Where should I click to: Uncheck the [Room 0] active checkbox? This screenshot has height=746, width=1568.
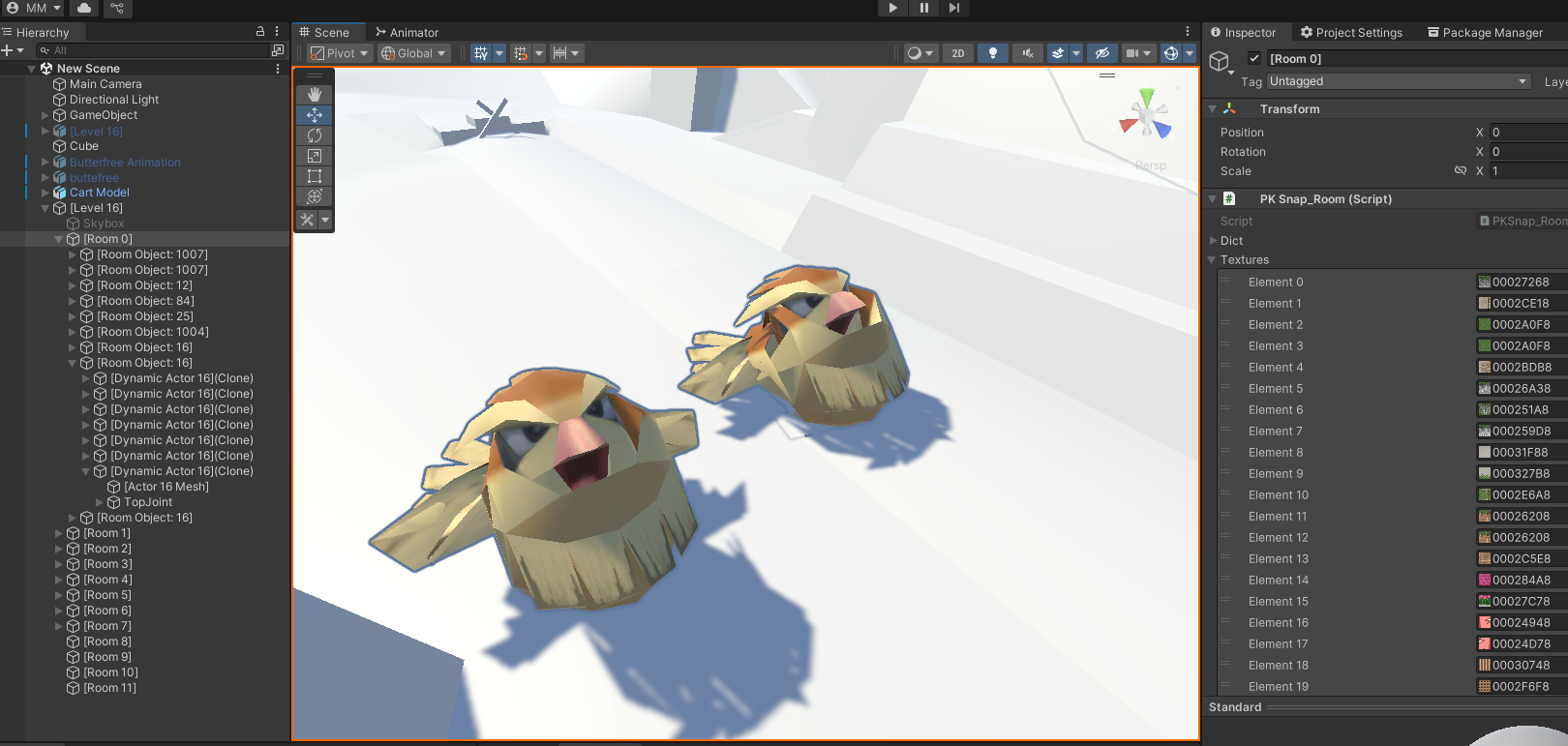(1254, 58)
